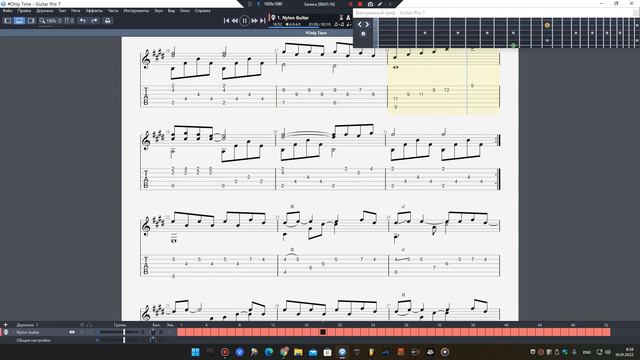
Task: Open the Звук menu
Action: pyautogui.click(x=158, y=11)
